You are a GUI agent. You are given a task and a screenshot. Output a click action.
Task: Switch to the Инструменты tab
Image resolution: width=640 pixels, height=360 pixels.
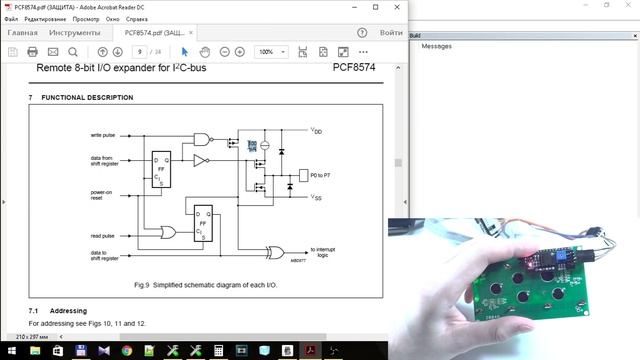click(x=74, y=33)
